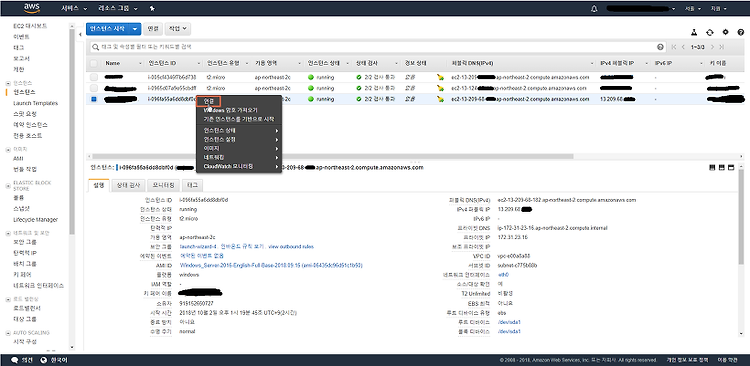Click the AWS logo
Viewport: 750px width, 366px height.
pos(32,8)
